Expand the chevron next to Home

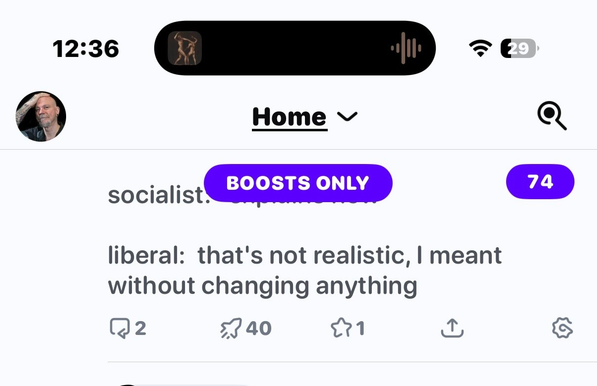click(347, 116)
